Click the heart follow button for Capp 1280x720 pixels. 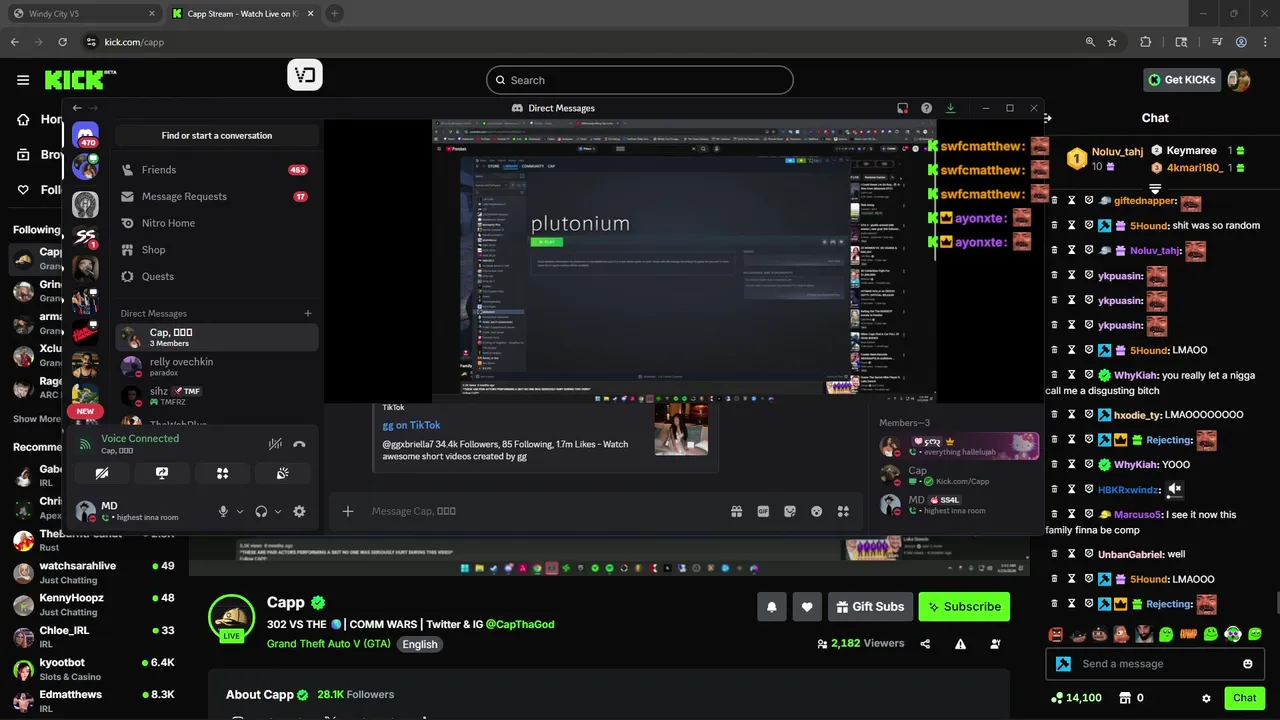pos(807,606)
